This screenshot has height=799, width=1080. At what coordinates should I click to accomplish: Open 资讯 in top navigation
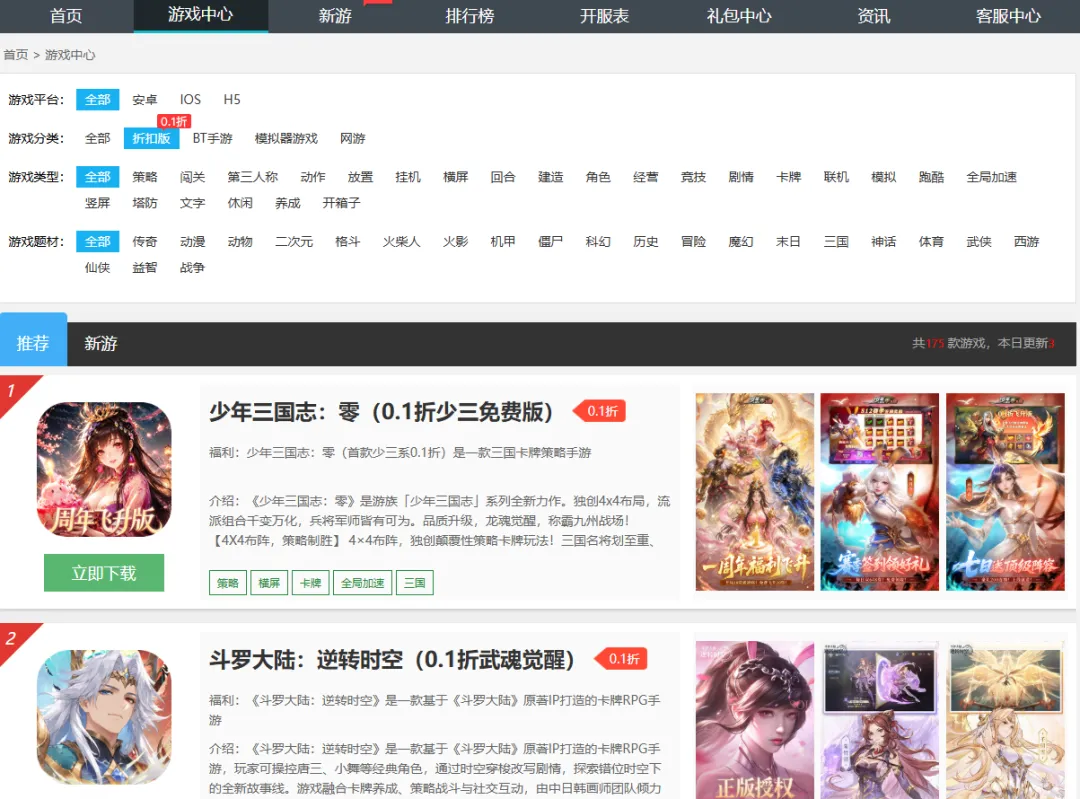pos(873,16)
